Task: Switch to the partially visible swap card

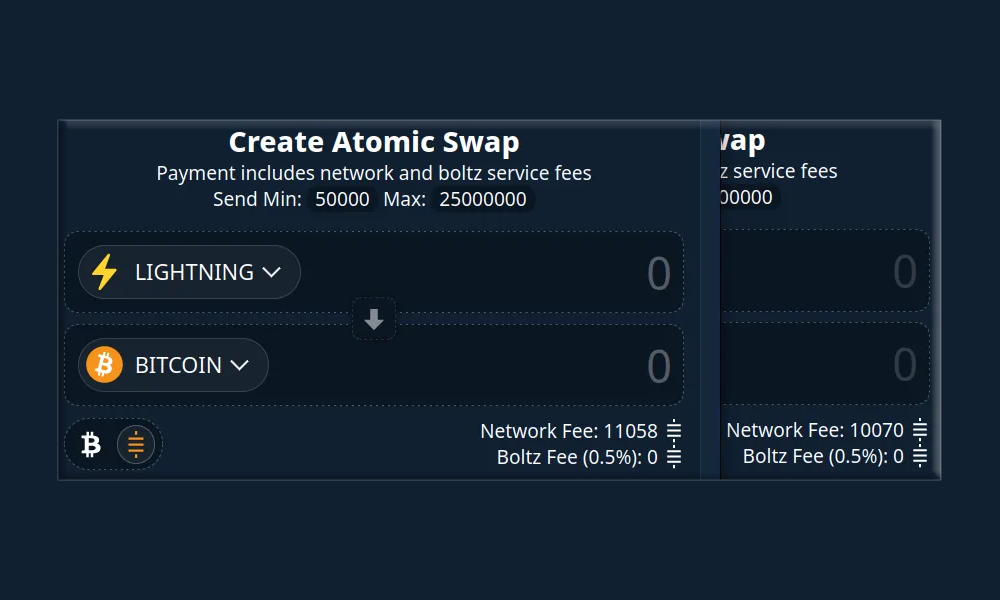Action: pos(830,300)
